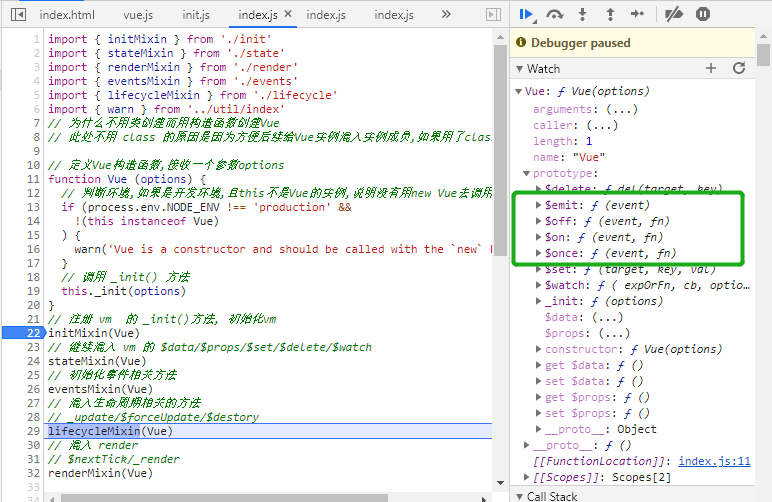772x502 pixels.
Task: Click renderMixin(Vue) on line 32
Action: [100, 473]
